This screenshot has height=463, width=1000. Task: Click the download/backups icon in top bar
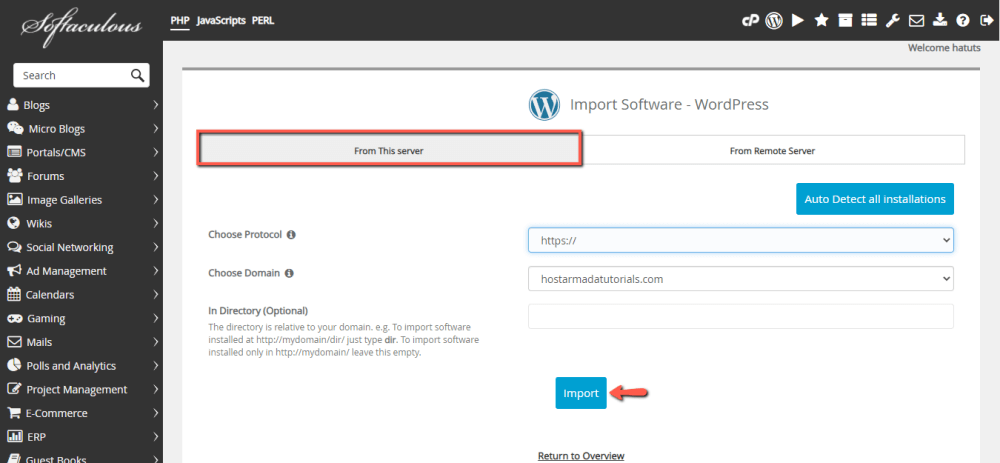point(939,20)
